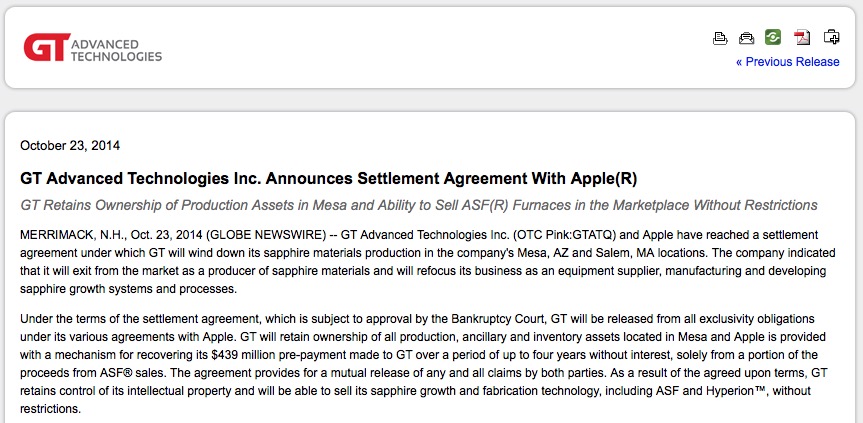Viewport: 863px width, 423px height.
Task: Click the red GT logo mark
Action: click(46, 47)
